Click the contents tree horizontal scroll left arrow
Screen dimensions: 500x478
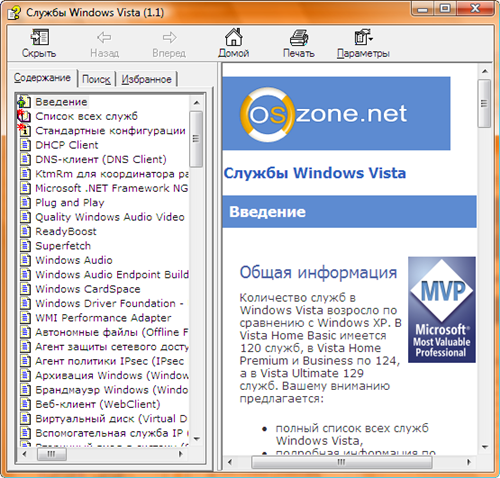tap(24, 454)
